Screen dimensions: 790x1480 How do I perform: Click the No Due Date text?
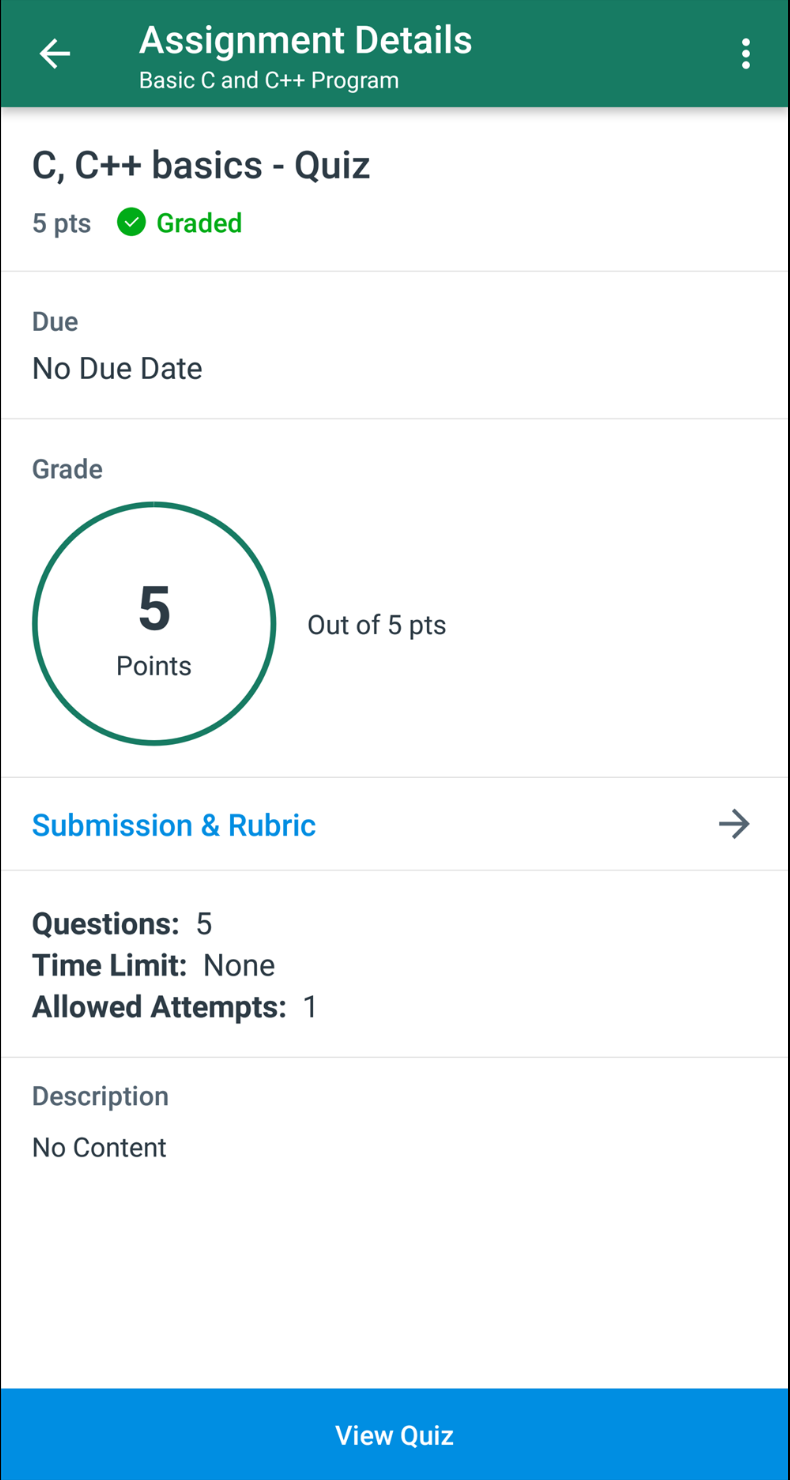point(117,369)
